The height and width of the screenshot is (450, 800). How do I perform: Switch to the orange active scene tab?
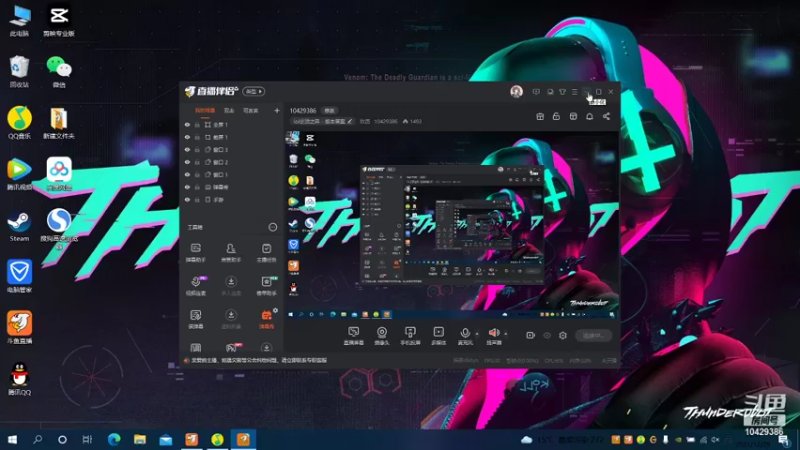pos(205,111)
